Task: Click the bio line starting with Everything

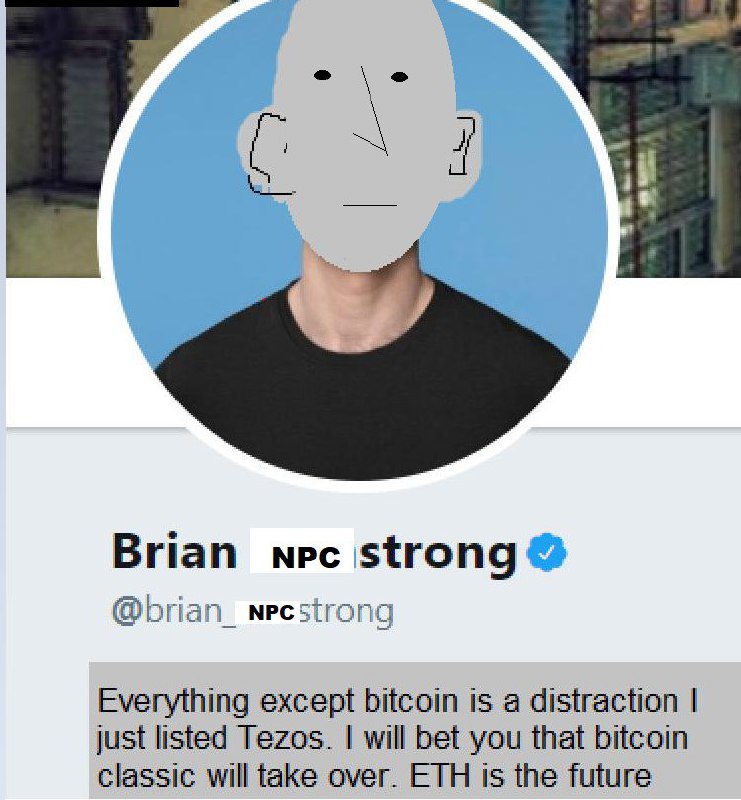Action: (397, 701)
